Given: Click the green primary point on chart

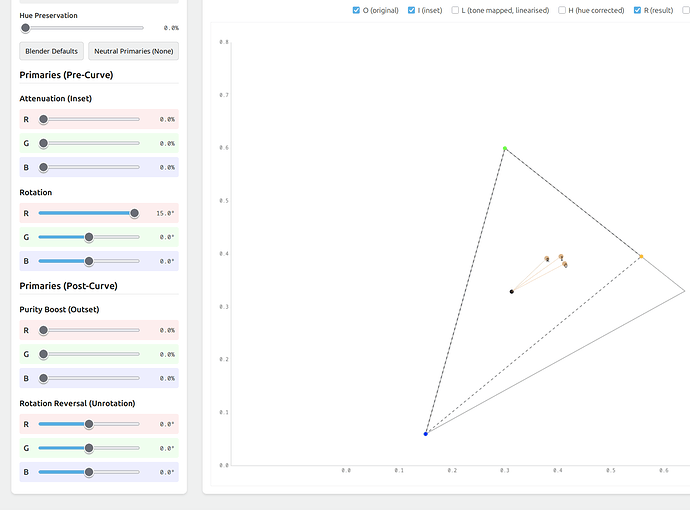Looking at the screenshot, I should (505, 148).
